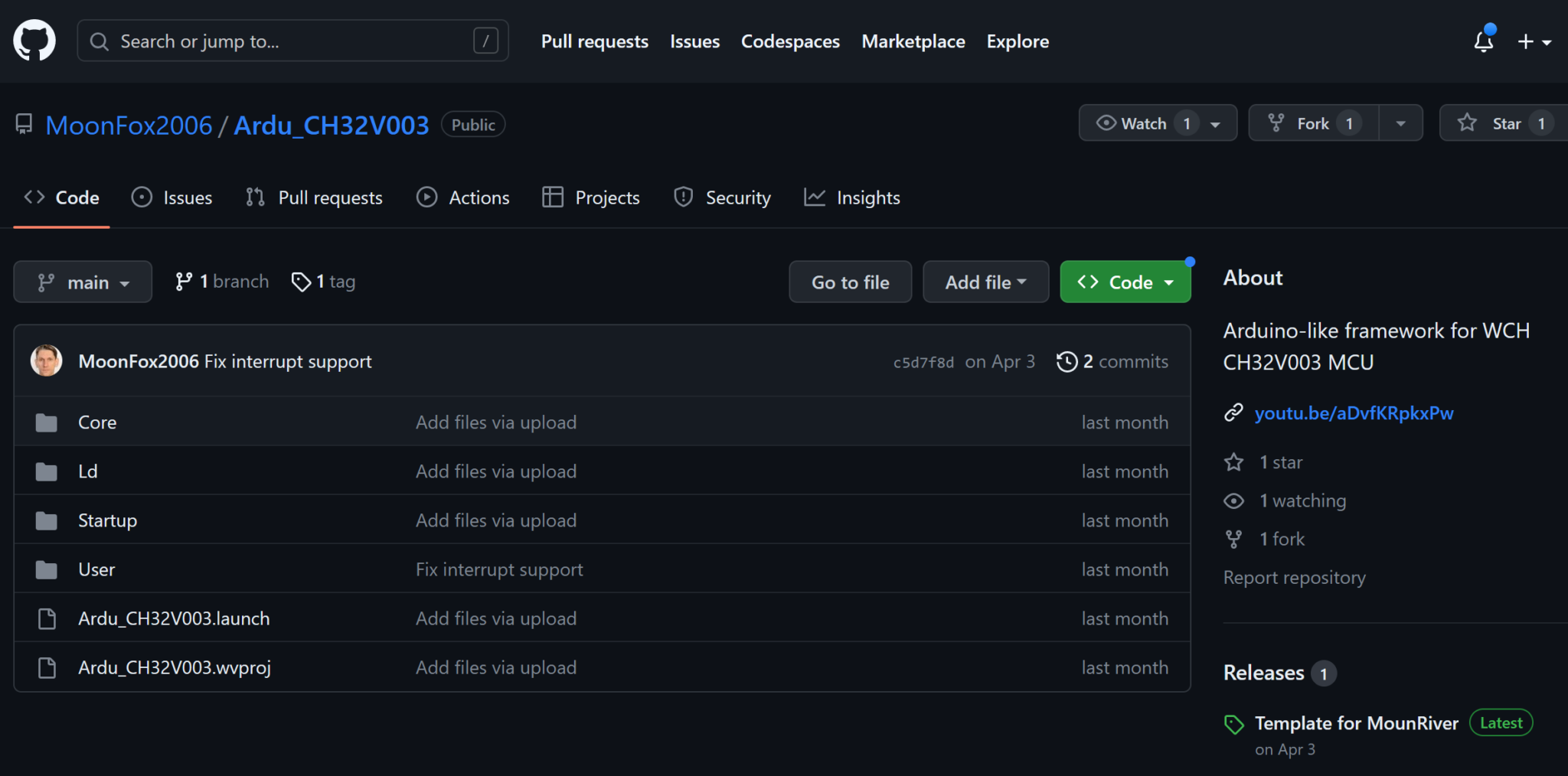
Task: Click the search or jump to field
Action: (291, 41)
